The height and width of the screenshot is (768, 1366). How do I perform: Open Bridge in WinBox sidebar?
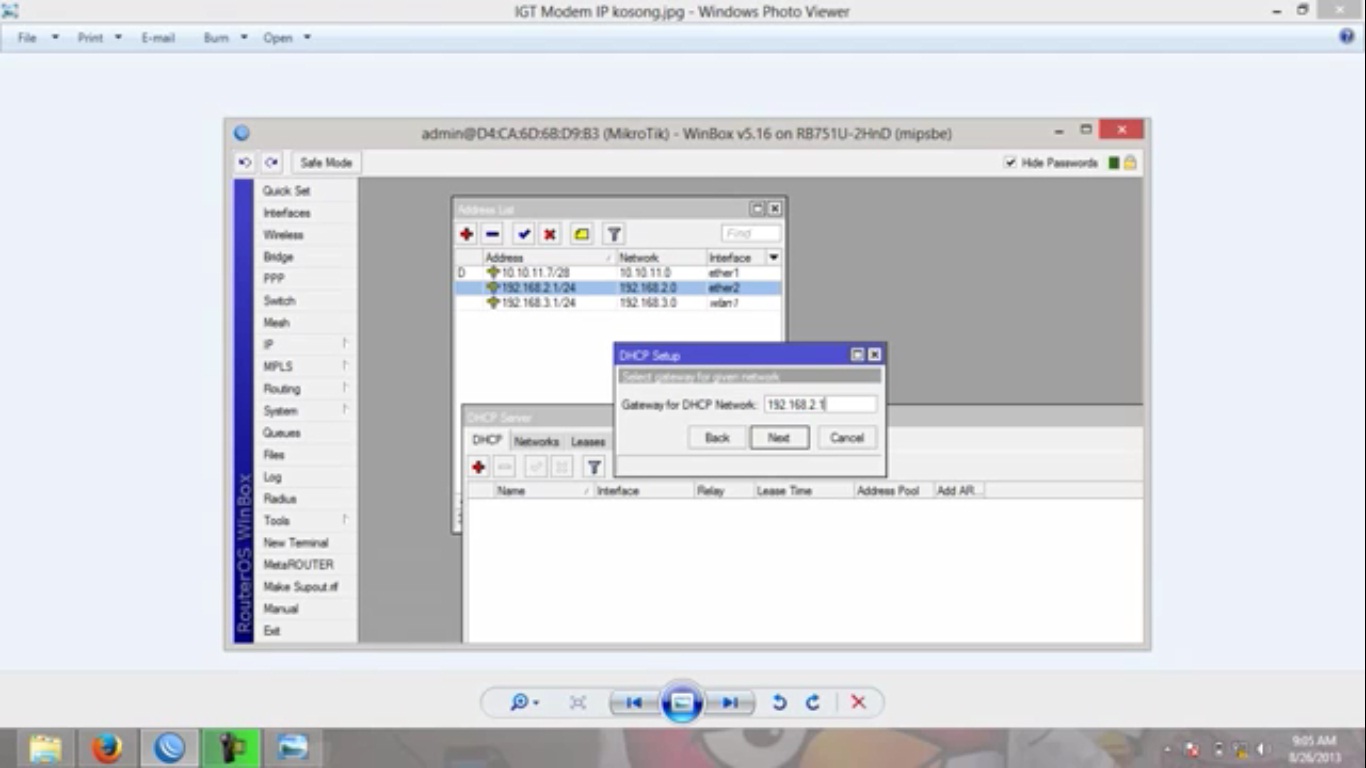[306, 256]
